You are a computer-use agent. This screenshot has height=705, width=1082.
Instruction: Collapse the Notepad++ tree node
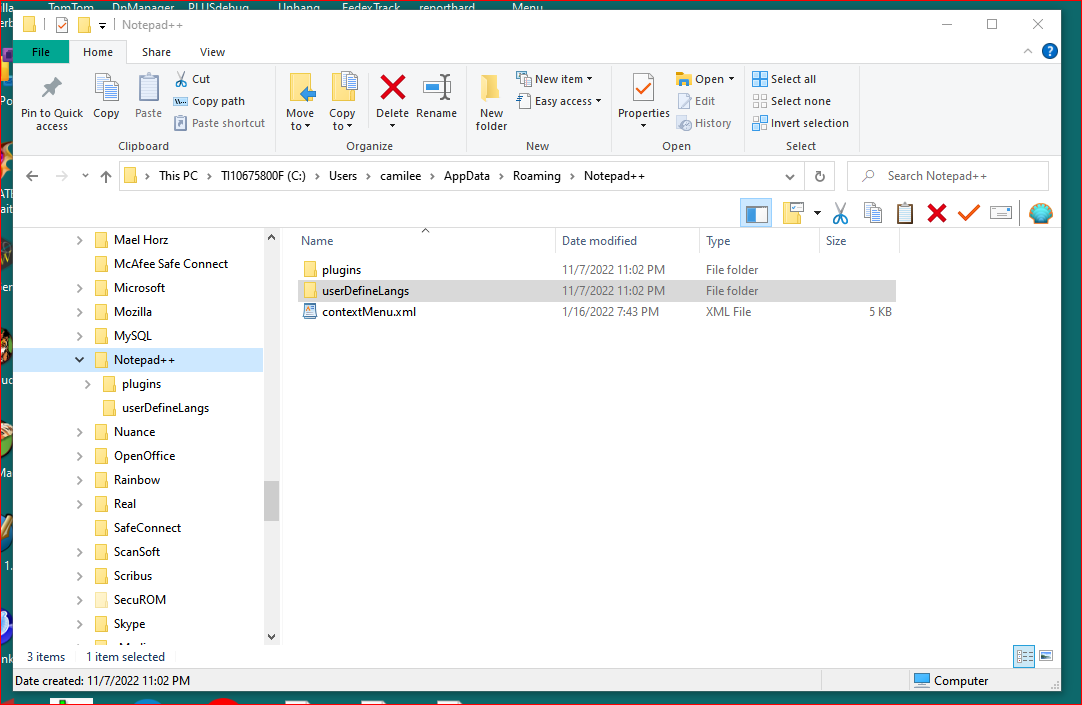click(79, 360)
